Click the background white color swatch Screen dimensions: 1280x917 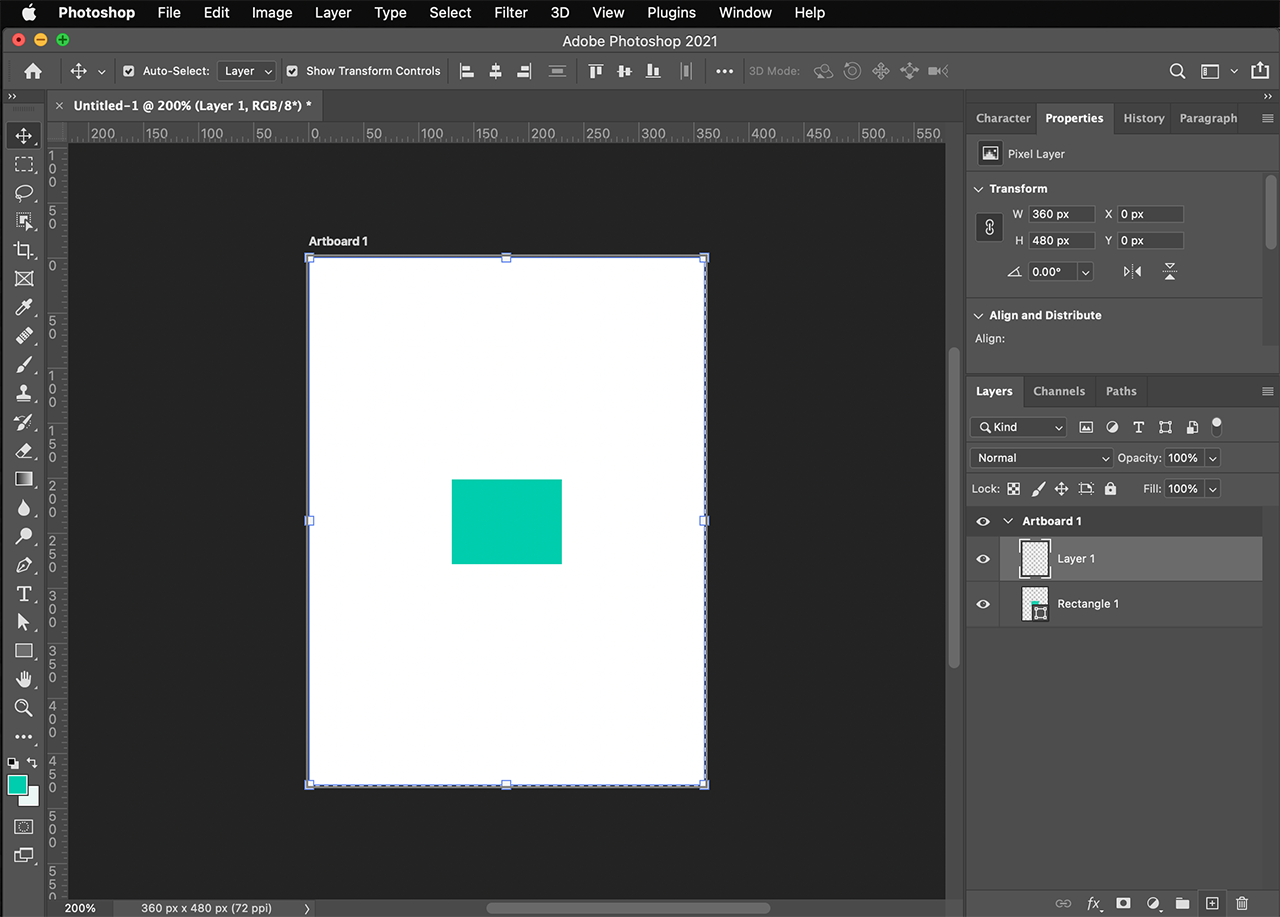pos(32,799)
